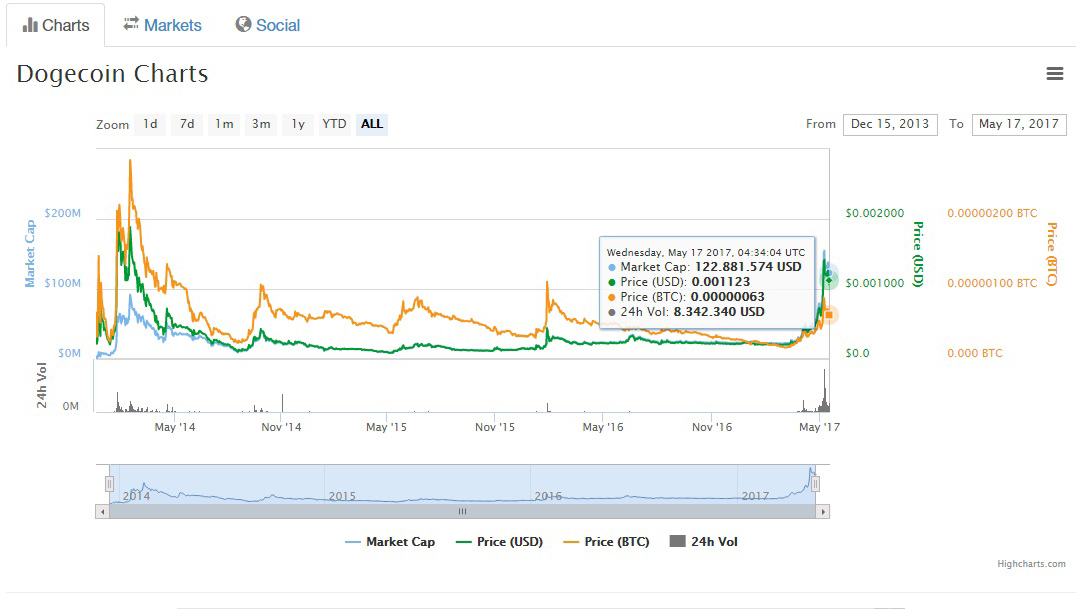Click the From date field Dec 15, 2013
This screenshot has width=1081, height=609.
tap(890, 124)
